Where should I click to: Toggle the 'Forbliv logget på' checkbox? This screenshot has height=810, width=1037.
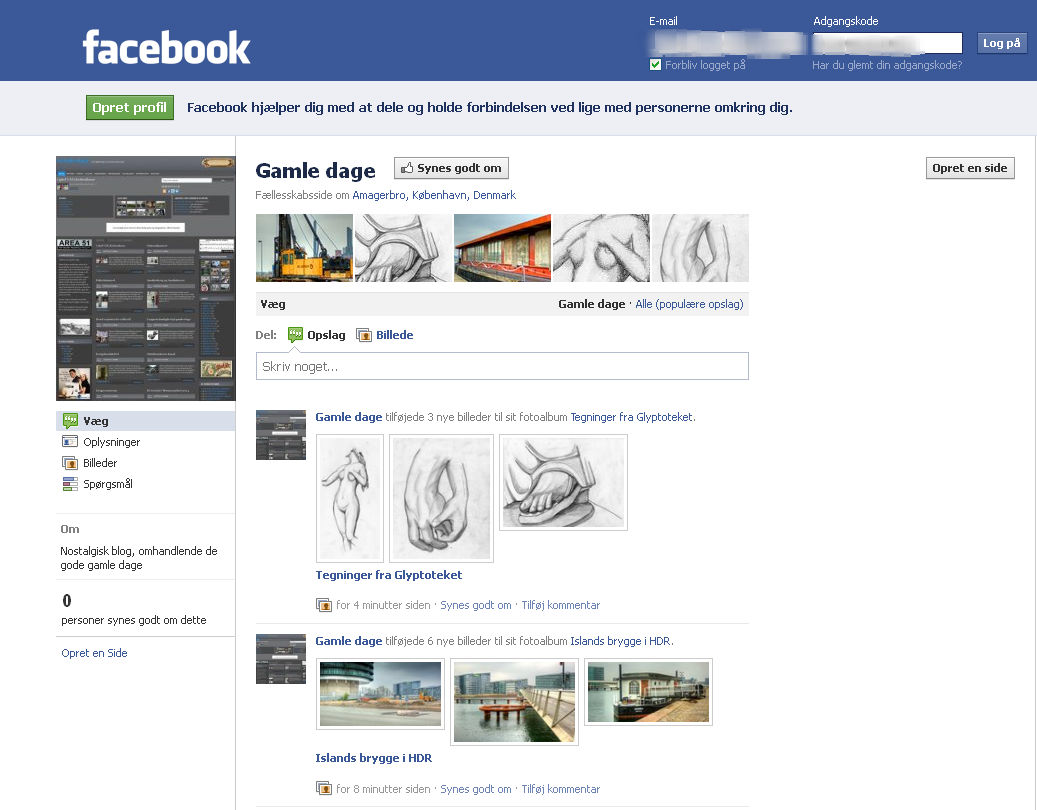point(655,65)
